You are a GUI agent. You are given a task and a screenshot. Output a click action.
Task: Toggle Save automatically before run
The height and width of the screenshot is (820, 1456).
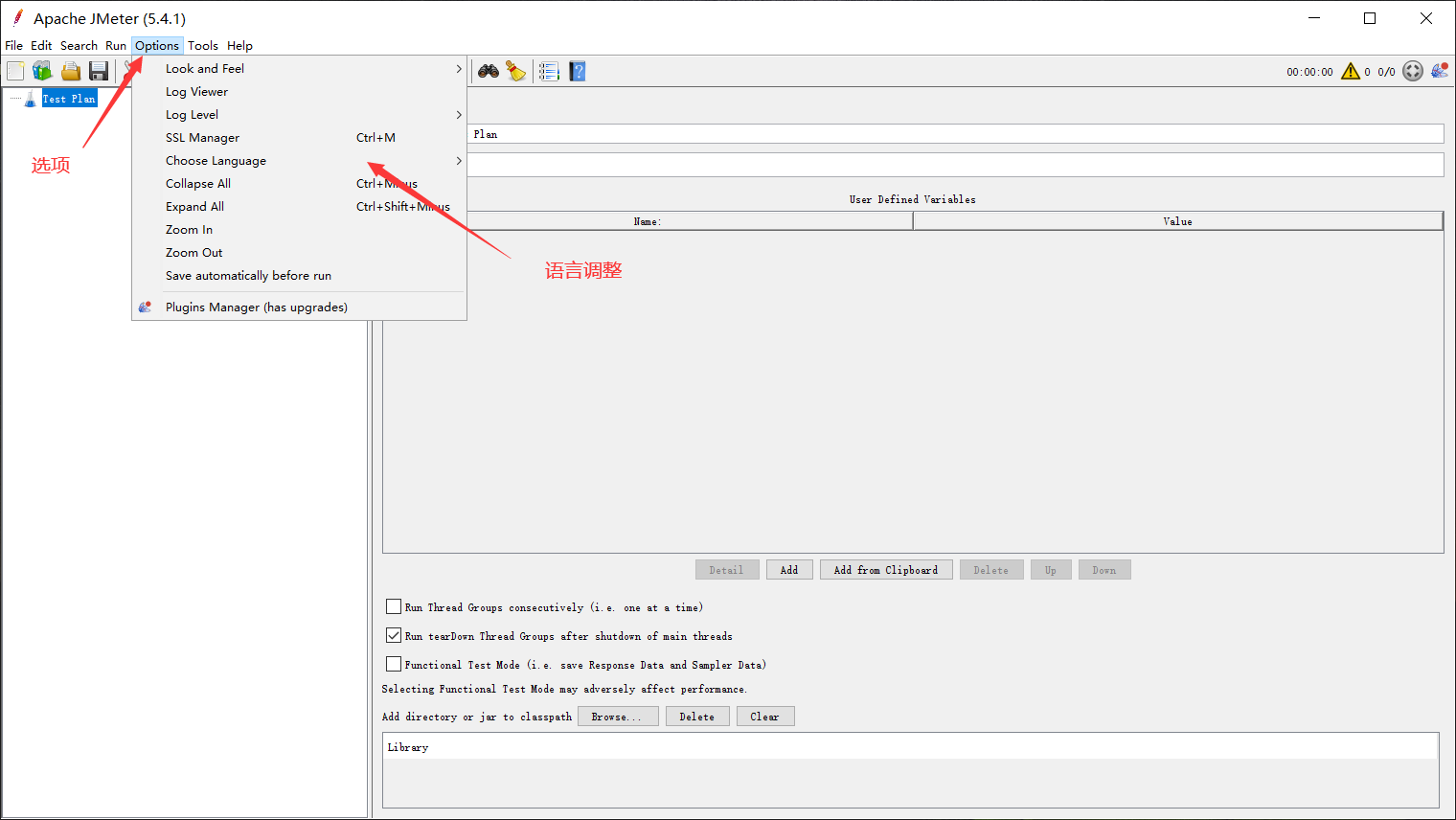point(299,276)
